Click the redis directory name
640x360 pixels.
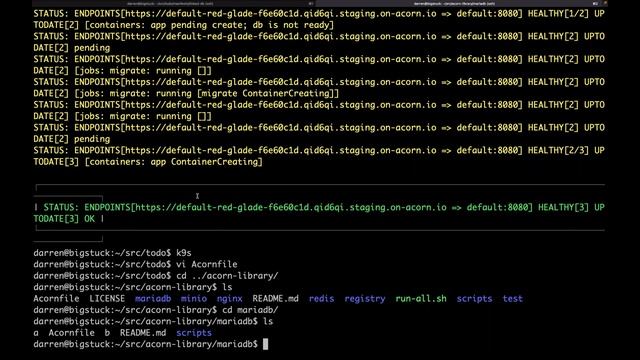click(x=321, y=298)
